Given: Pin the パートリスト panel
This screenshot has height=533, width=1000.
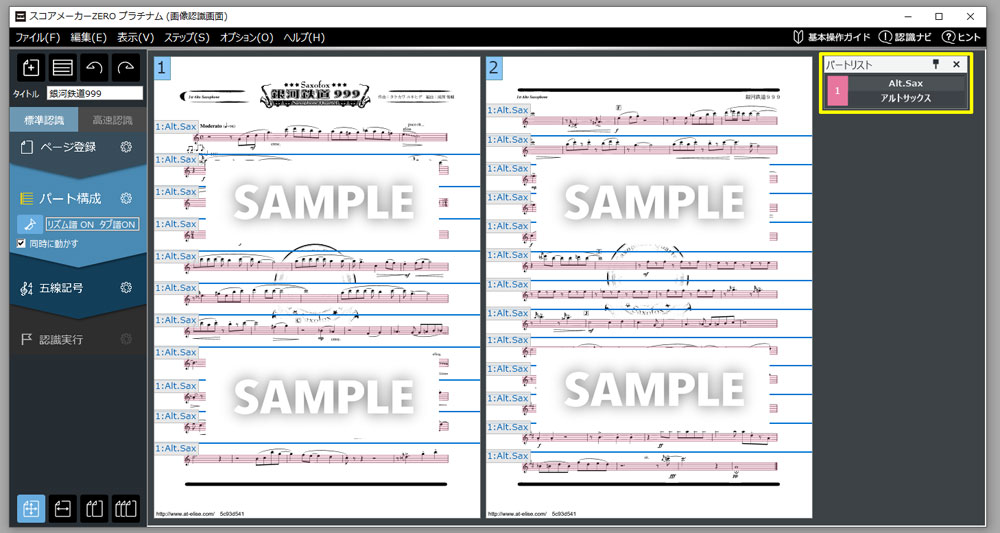Looking at the screenshot, I should (x=936, y=64).
